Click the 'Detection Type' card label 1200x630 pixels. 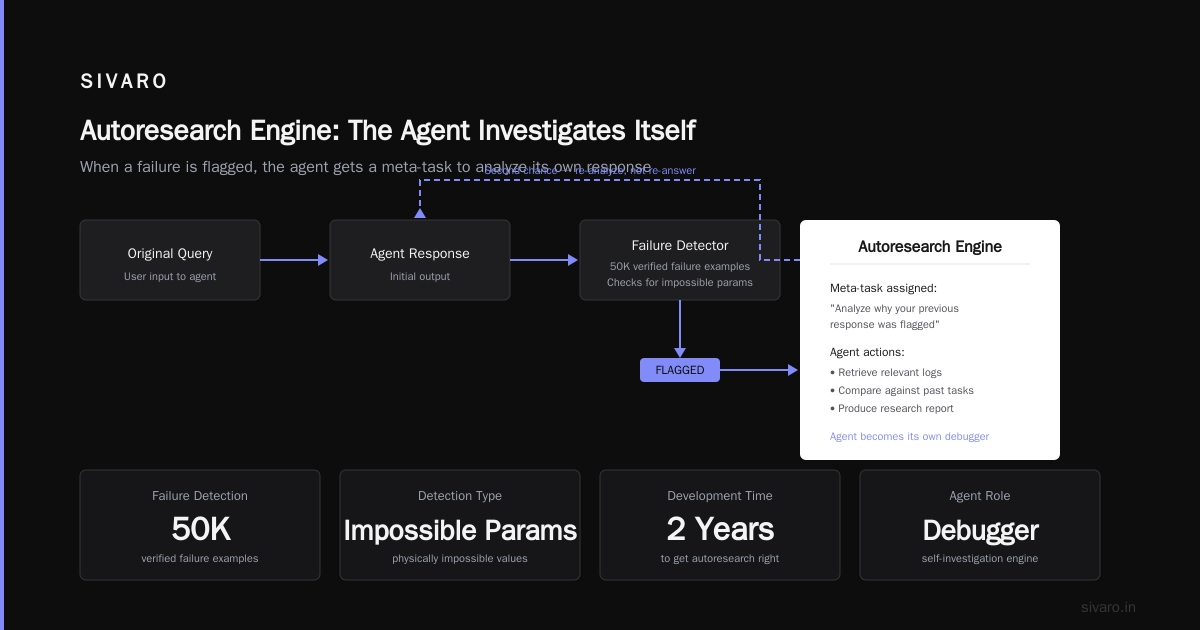point(460,496)
